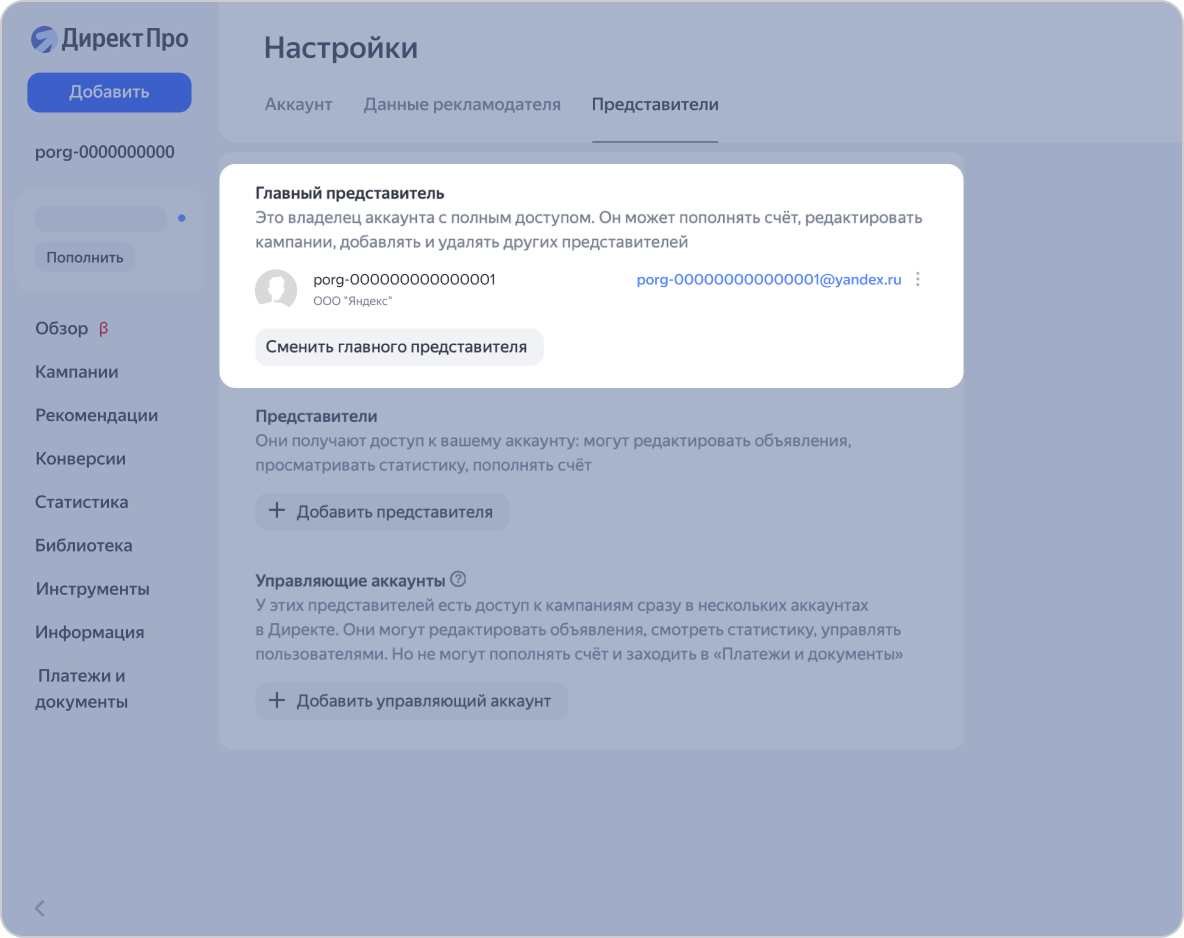Go to Кампании in the sidebar
The height and width of the screenshot is (938, 1184).
pos(77,372)
